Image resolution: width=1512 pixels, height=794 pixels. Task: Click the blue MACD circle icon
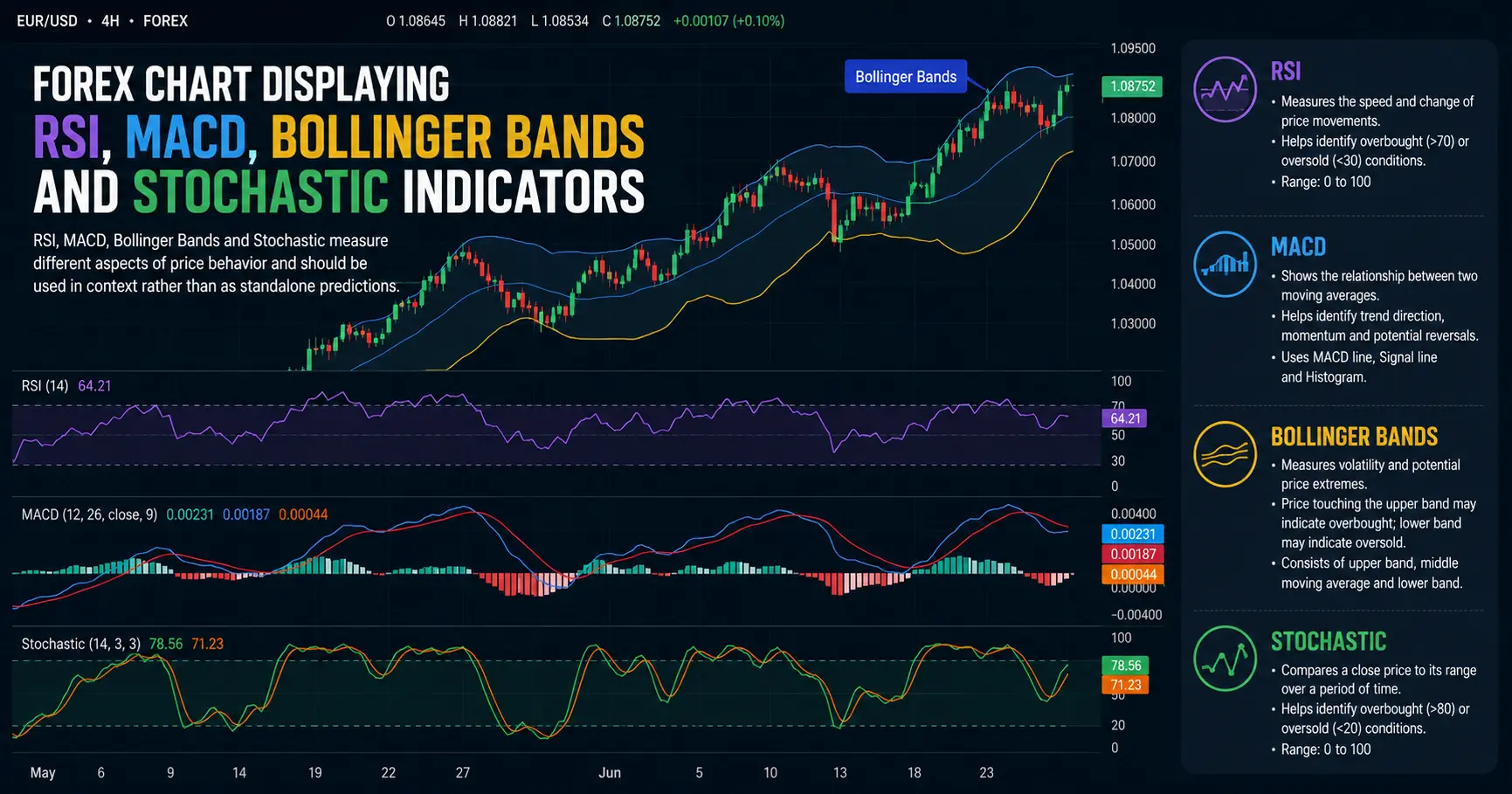pos(1225,264)
